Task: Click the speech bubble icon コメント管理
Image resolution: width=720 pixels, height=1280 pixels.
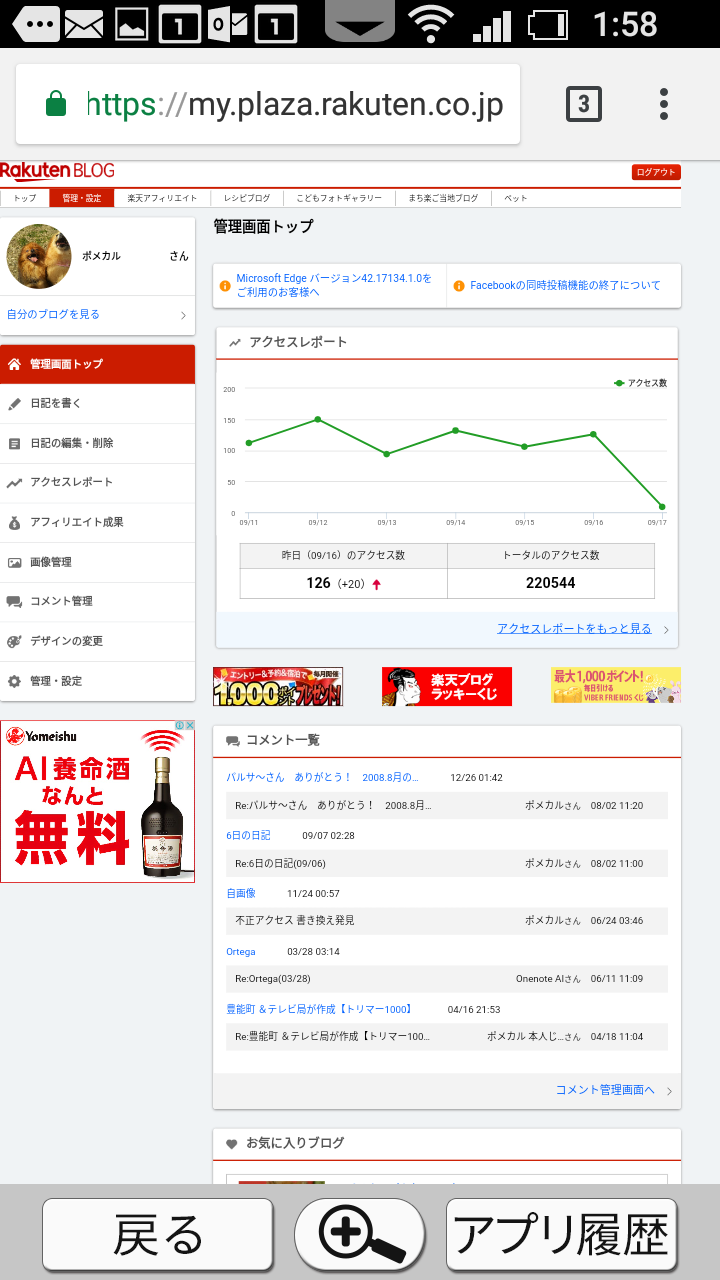Action: (14, 602)
